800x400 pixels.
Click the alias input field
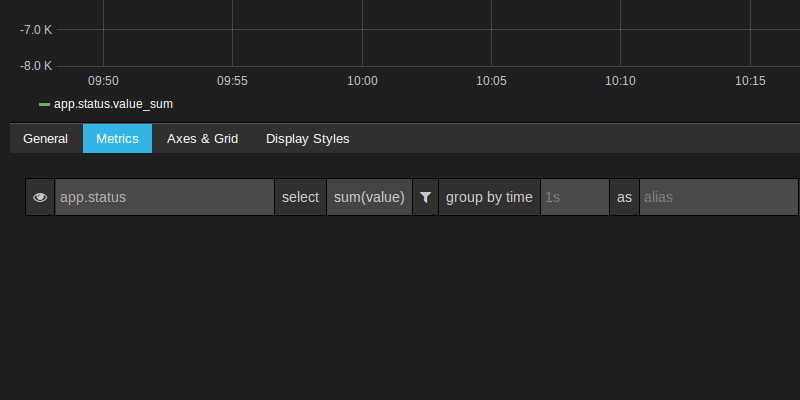tap(718, 197)
